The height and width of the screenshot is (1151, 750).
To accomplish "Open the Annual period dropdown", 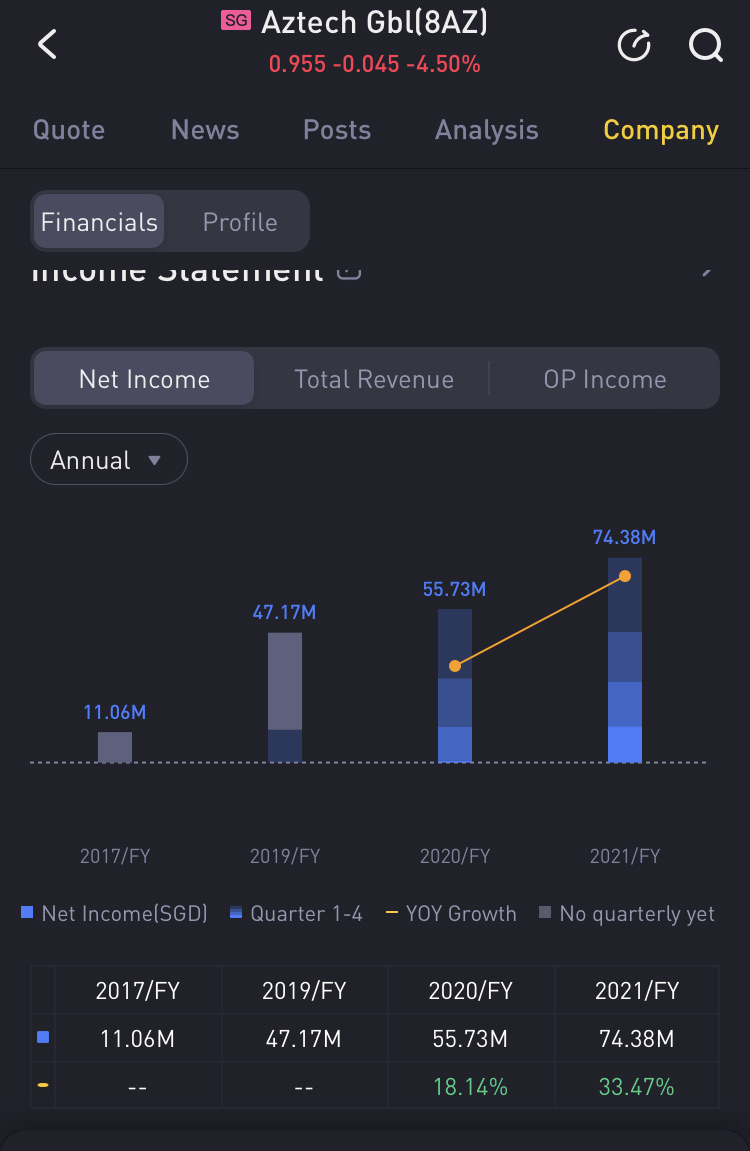I will (x=109, y=460).
